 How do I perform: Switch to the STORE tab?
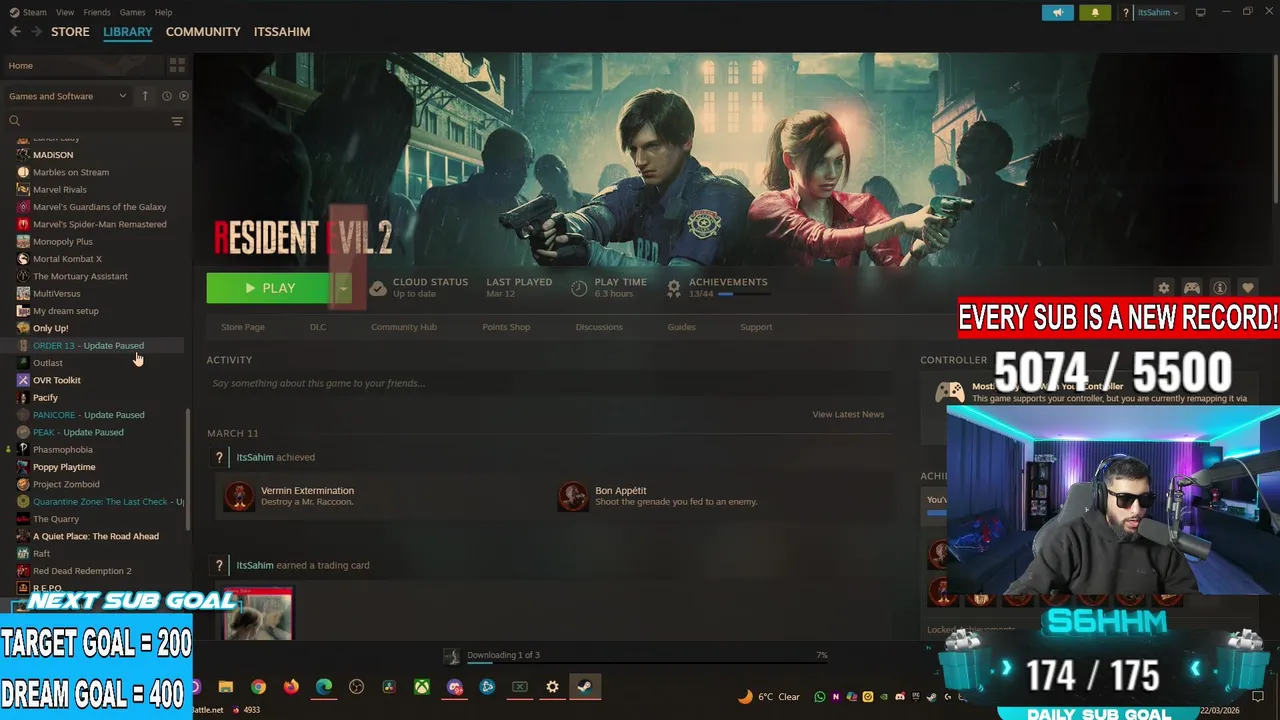70,32
